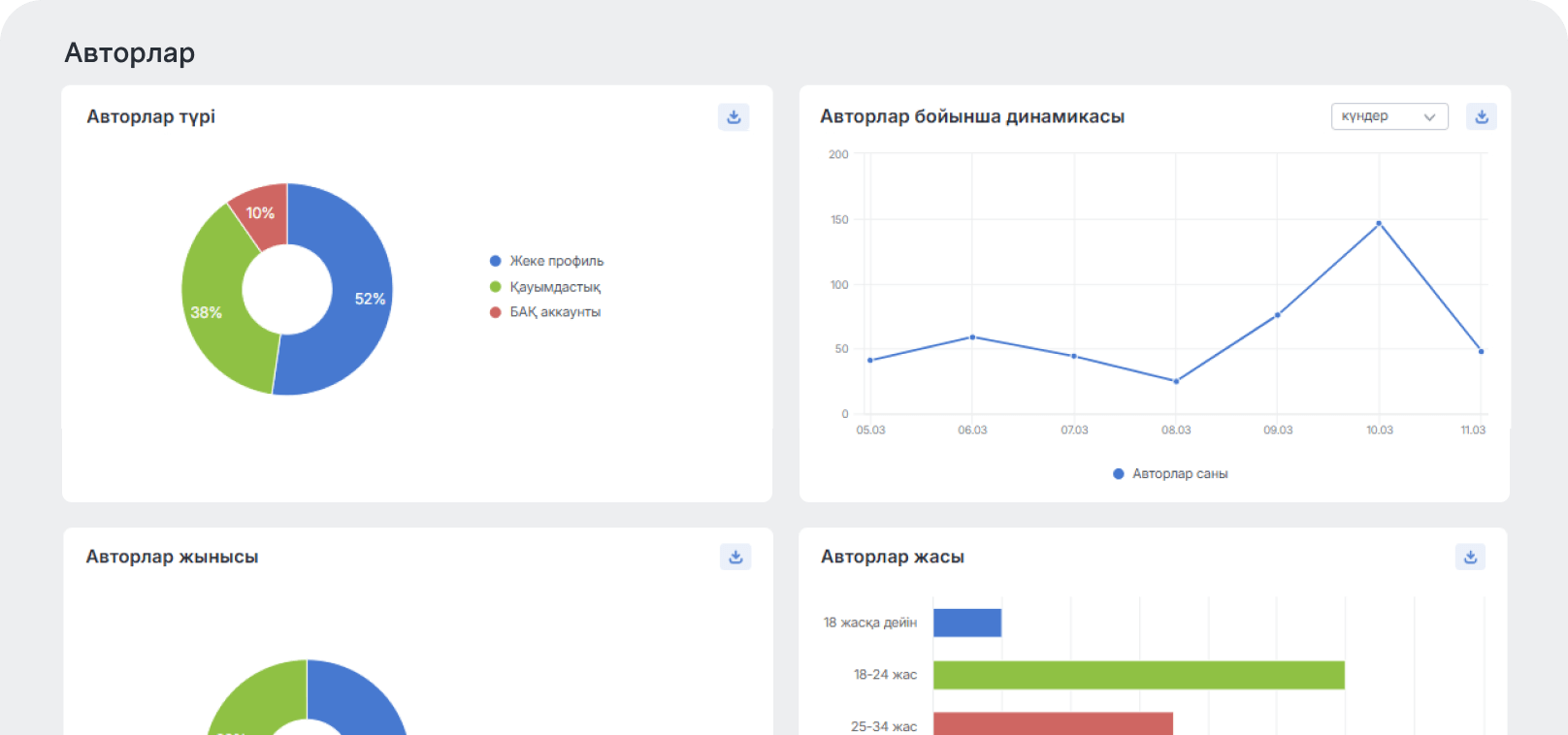Click the 18 жасқа дейін axis label
1568x735 pixels.
point(870,623)
